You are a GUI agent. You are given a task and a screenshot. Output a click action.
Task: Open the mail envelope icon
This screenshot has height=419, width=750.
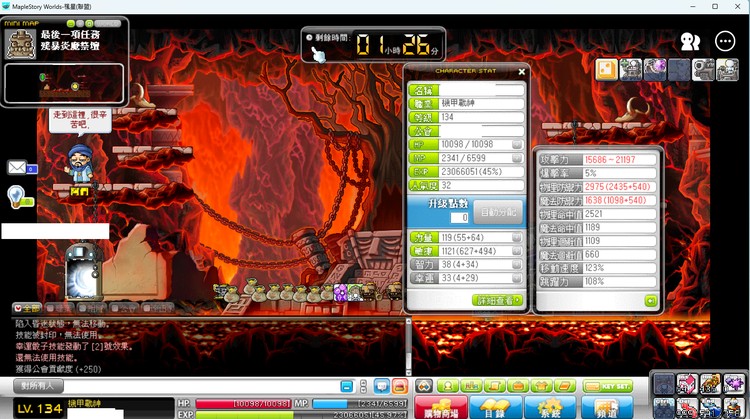(17, 167)
